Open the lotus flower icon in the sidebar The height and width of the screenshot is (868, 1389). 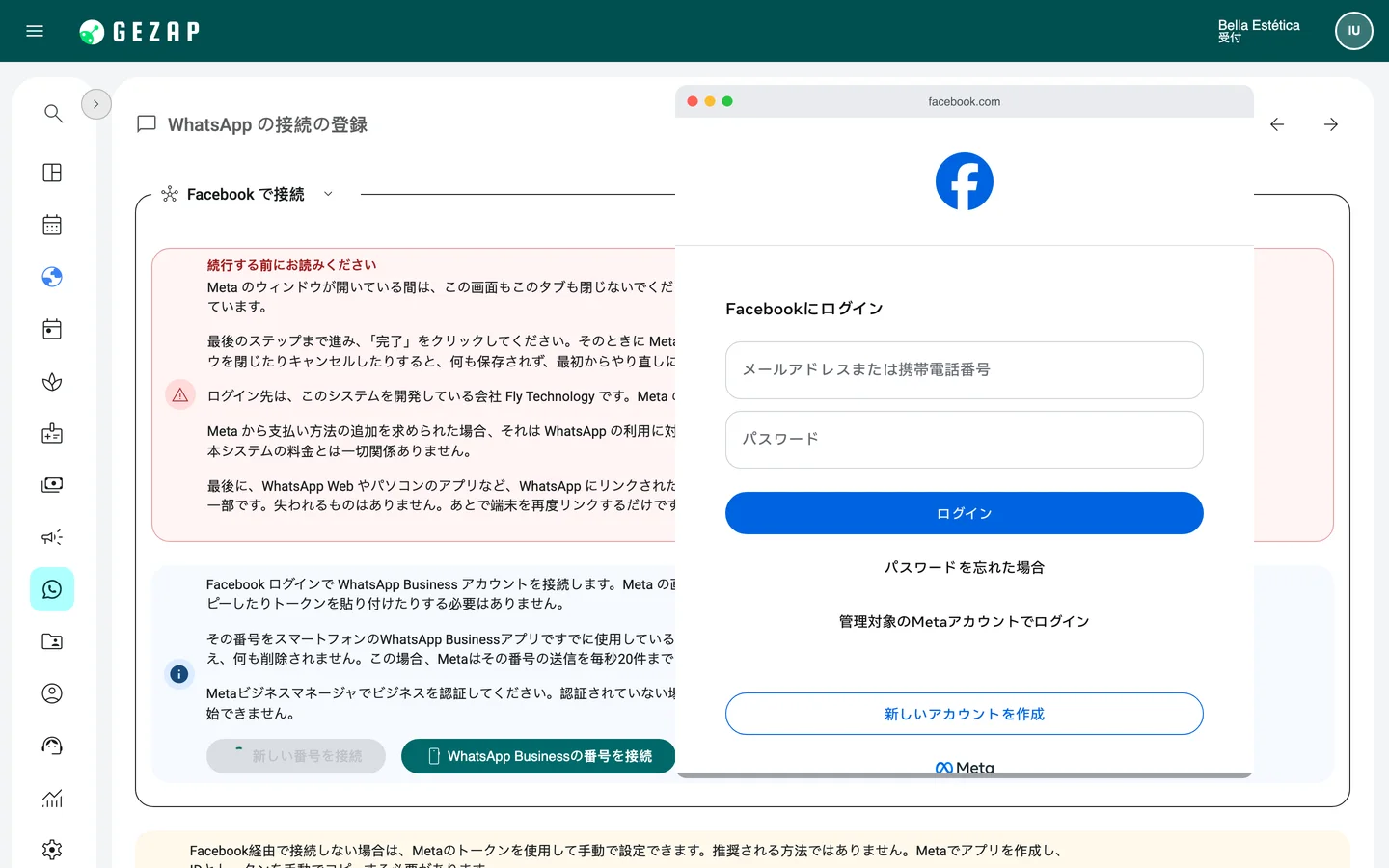click(52, 381)
